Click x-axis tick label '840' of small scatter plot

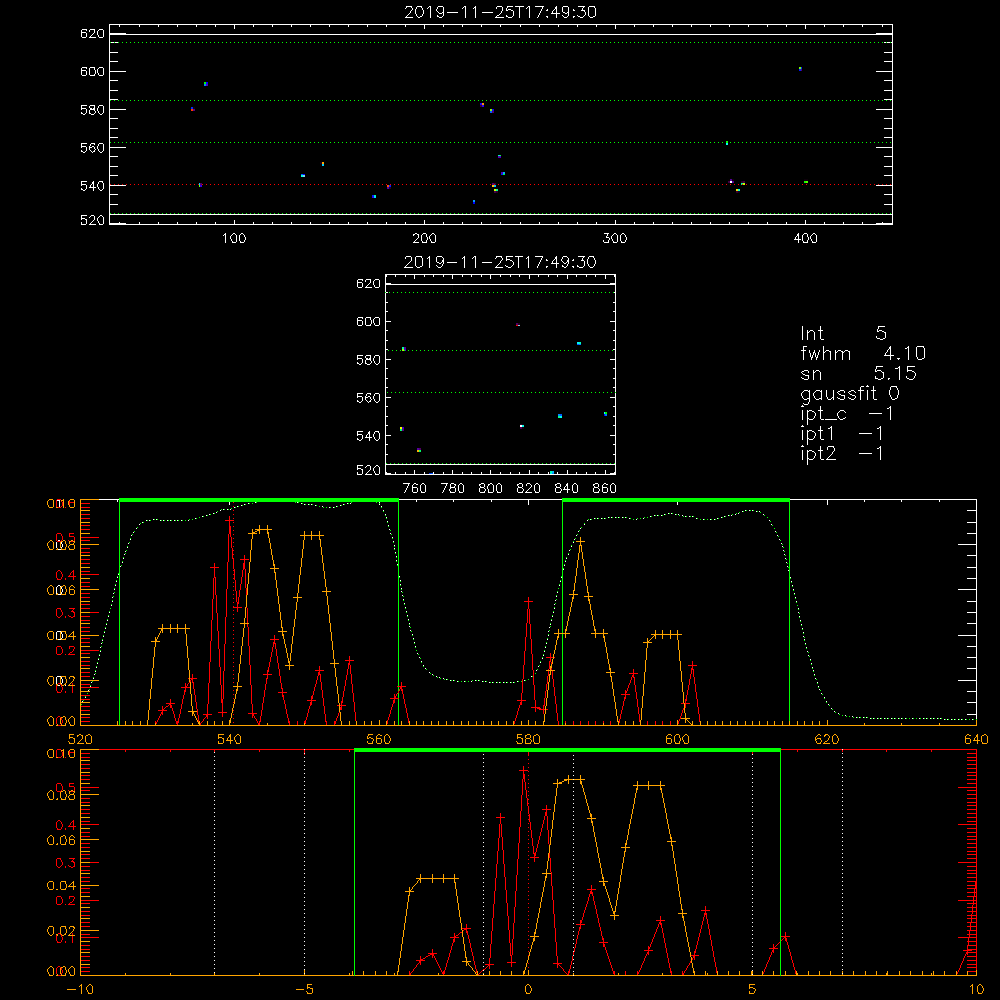coord(566,489)
